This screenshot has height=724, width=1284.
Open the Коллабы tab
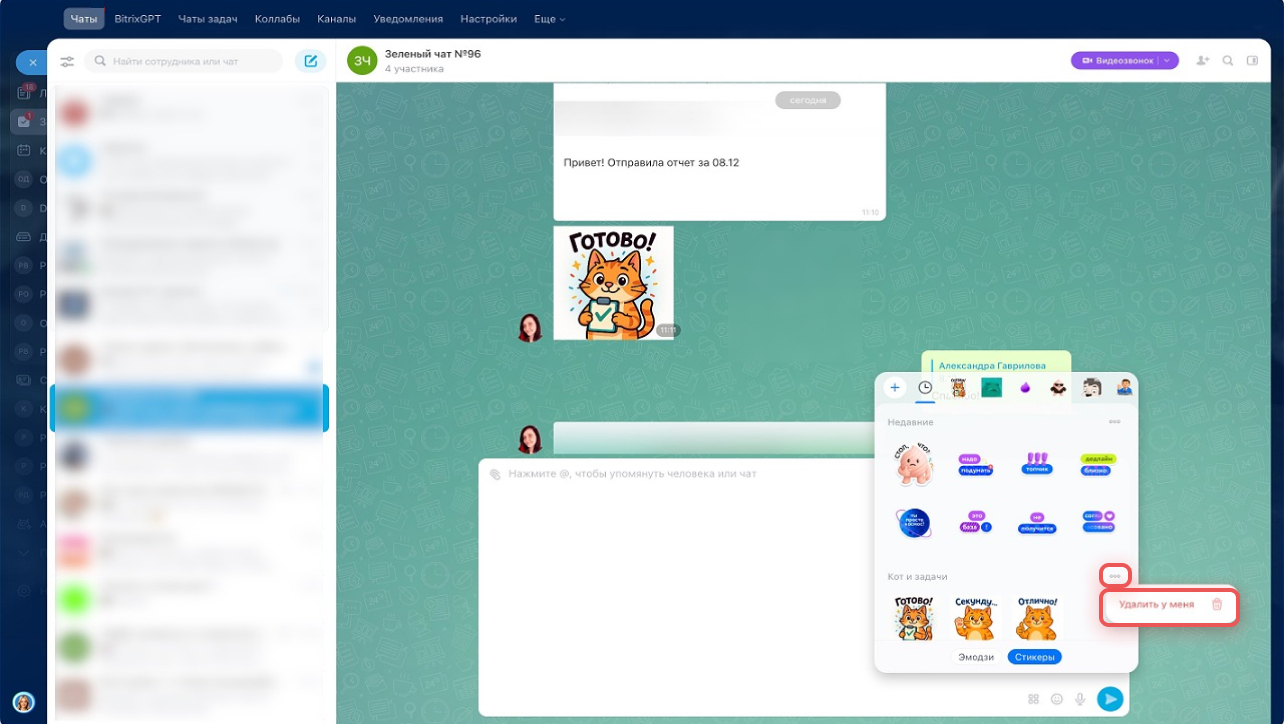click(x=278, y=19)
